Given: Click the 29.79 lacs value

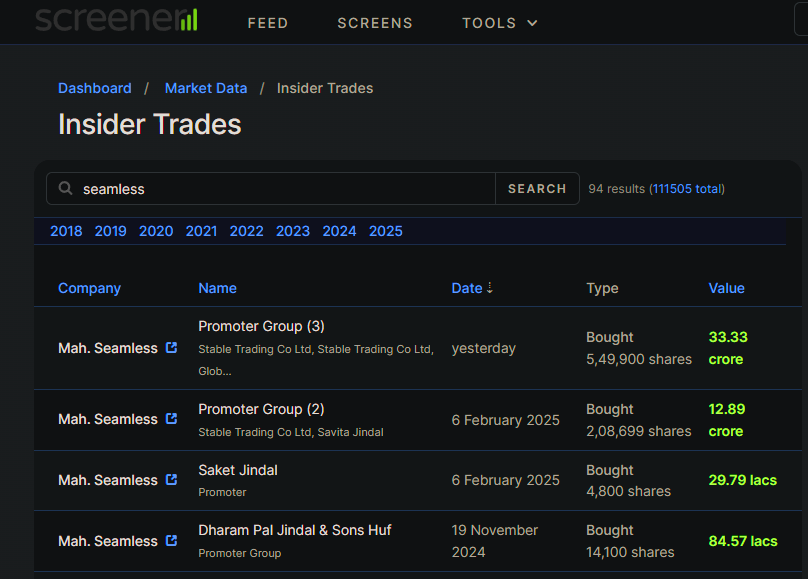Looking at the screenshot, I should [743, 480].
